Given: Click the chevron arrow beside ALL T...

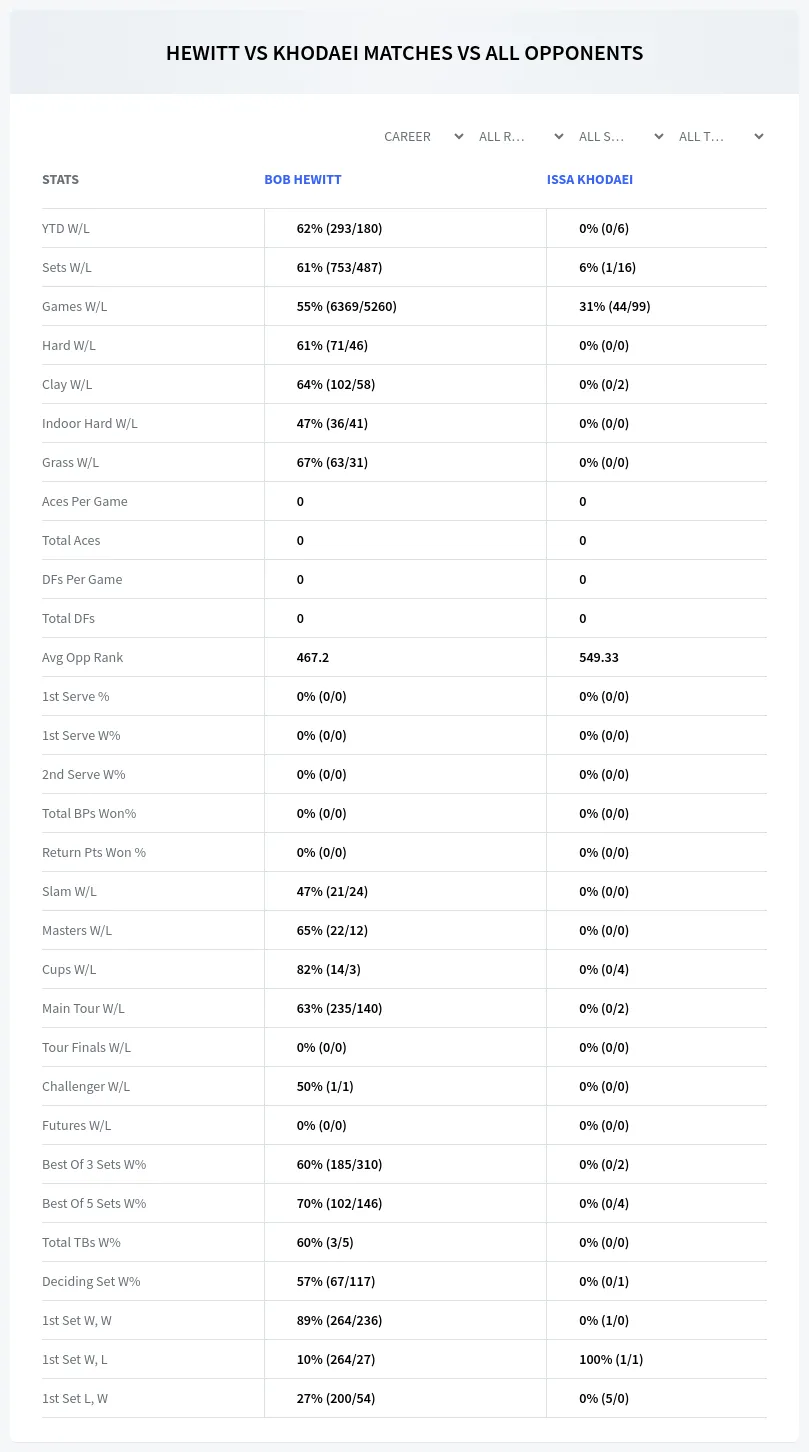Looking at the screenshot, I should (759, 136).
